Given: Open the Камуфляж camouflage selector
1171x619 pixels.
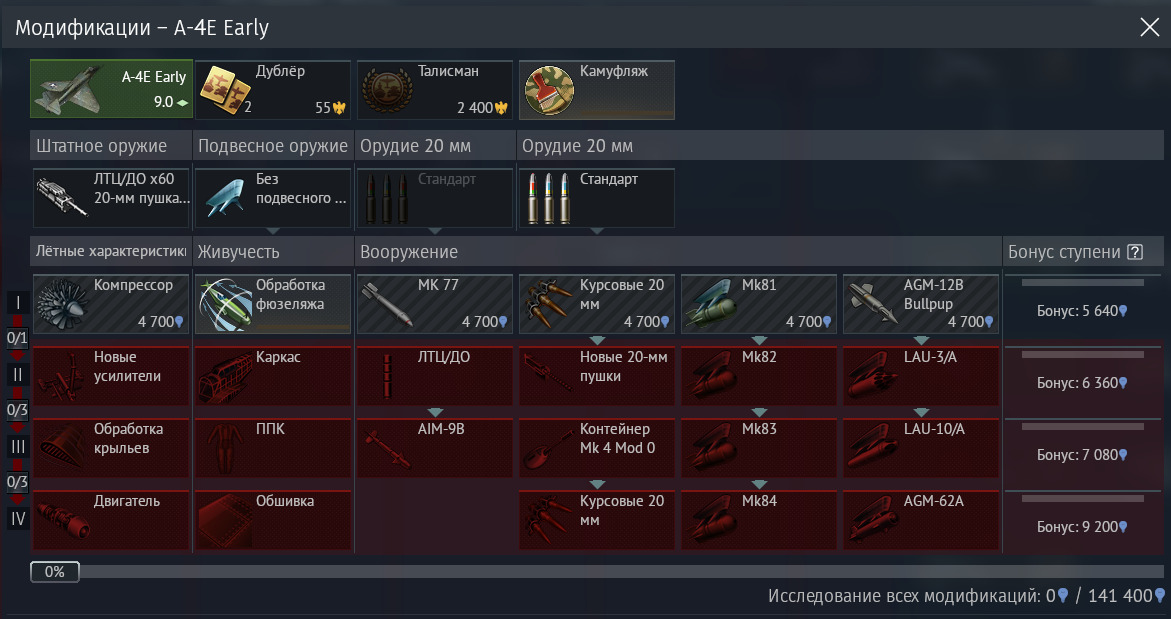Looking at the screenshot, I should 597,90.
